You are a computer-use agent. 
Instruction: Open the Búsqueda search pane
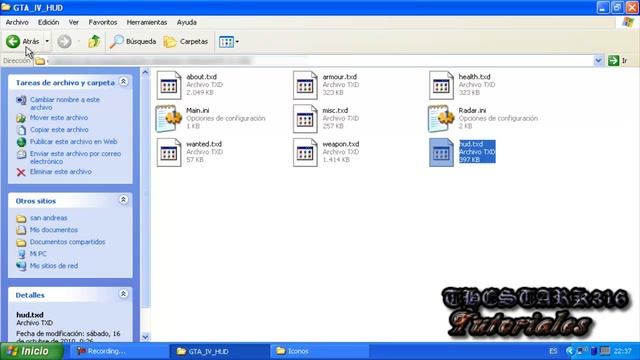[133, 41]
